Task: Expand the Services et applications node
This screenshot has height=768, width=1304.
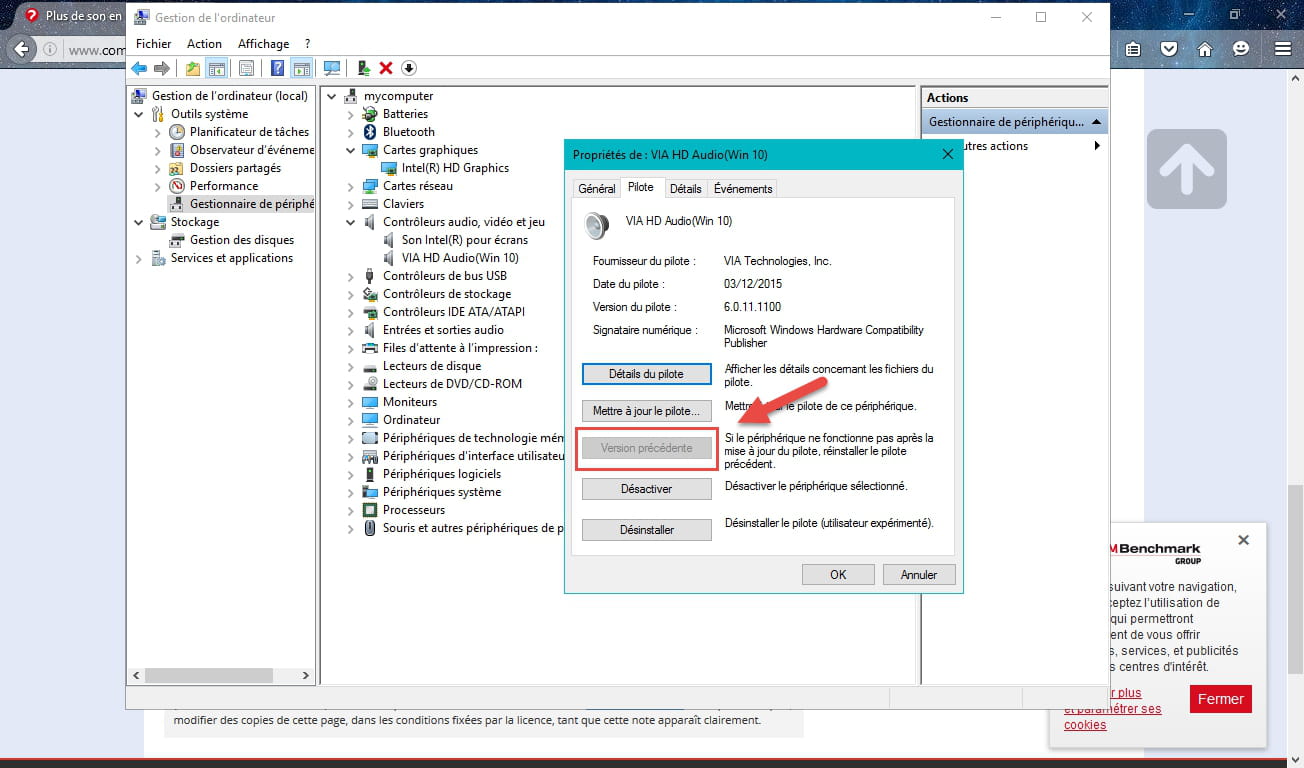Action: (139, 258)
